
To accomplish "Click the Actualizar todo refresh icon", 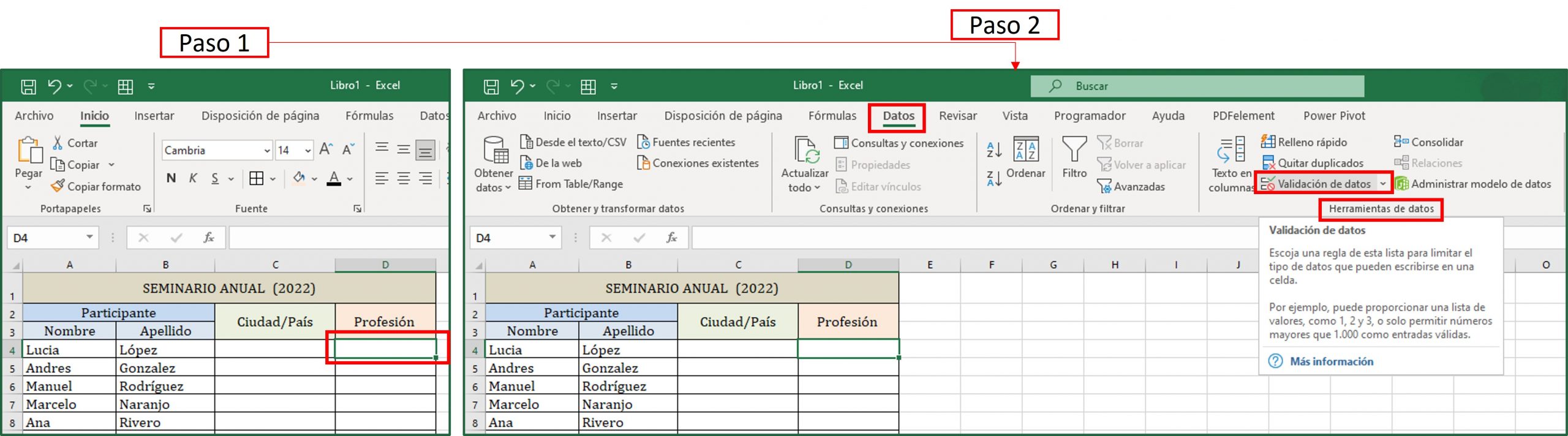I will (806, 150).
